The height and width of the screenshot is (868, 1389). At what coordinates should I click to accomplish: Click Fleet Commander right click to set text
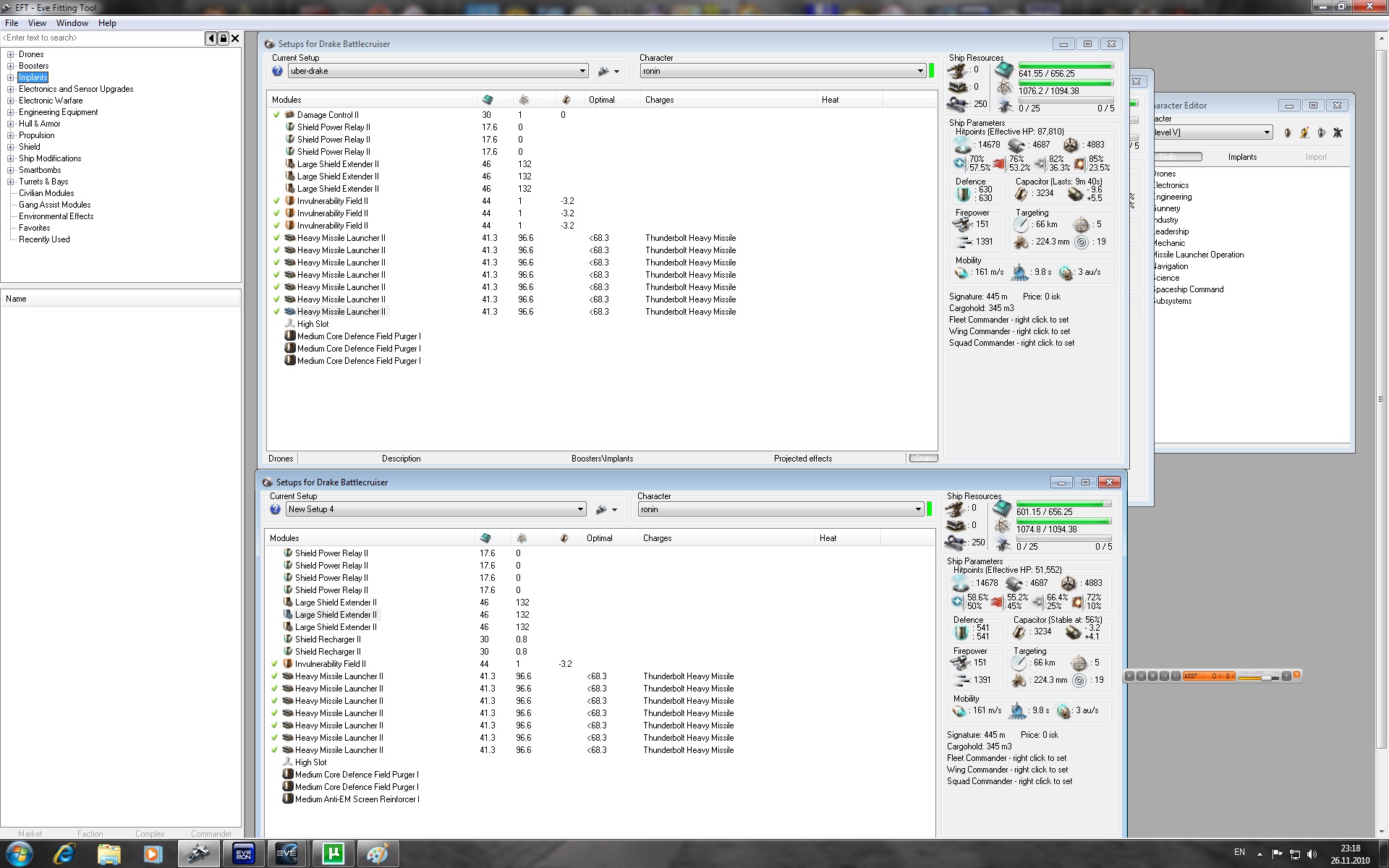[1008, 320]
